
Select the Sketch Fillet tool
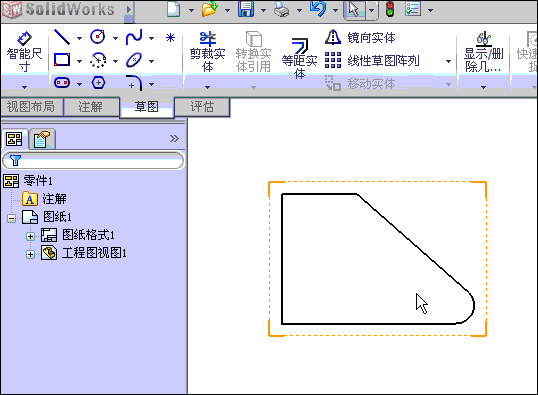[x=134, y=83]
